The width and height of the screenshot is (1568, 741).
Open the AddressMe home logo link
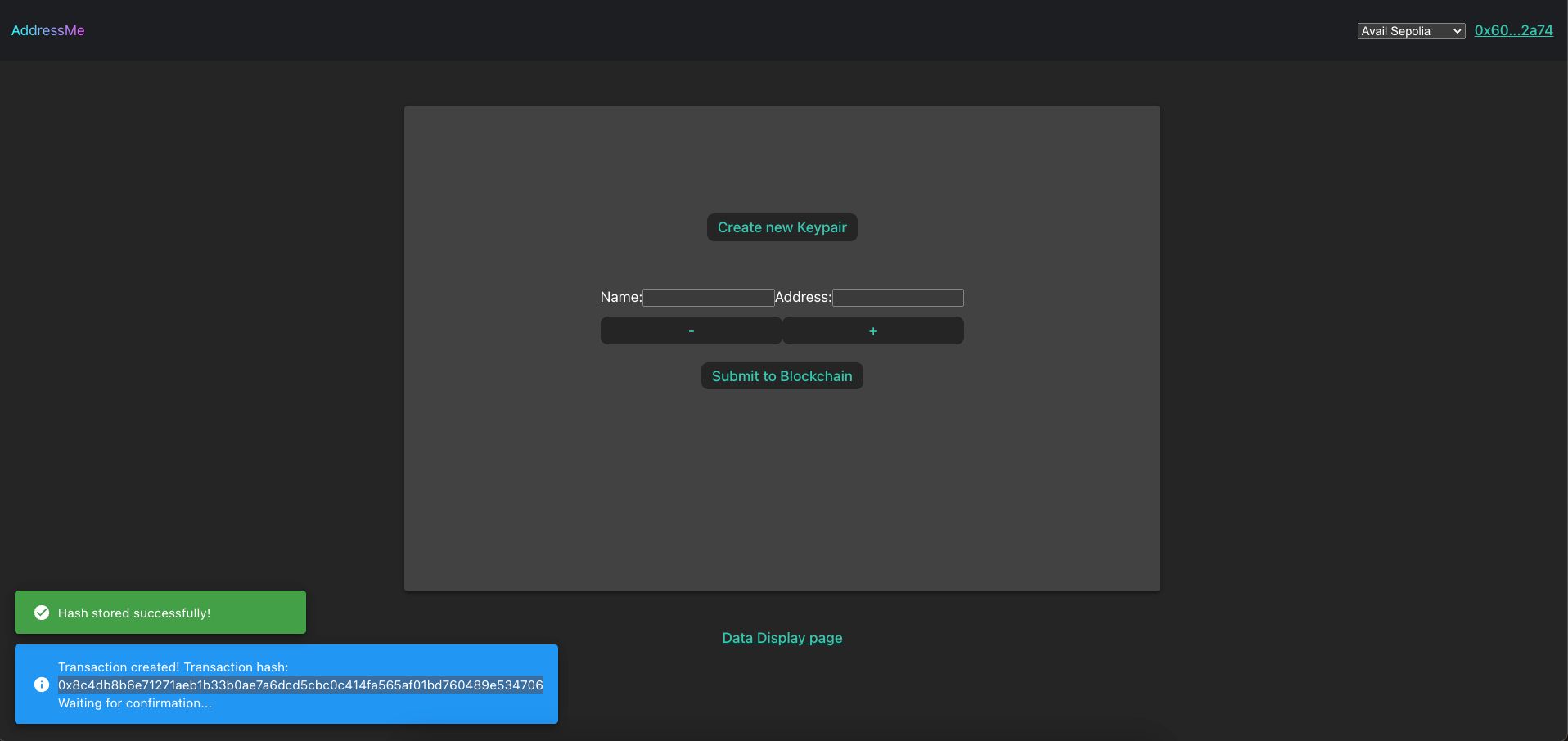pyautogui.click(x=47, y=30)
